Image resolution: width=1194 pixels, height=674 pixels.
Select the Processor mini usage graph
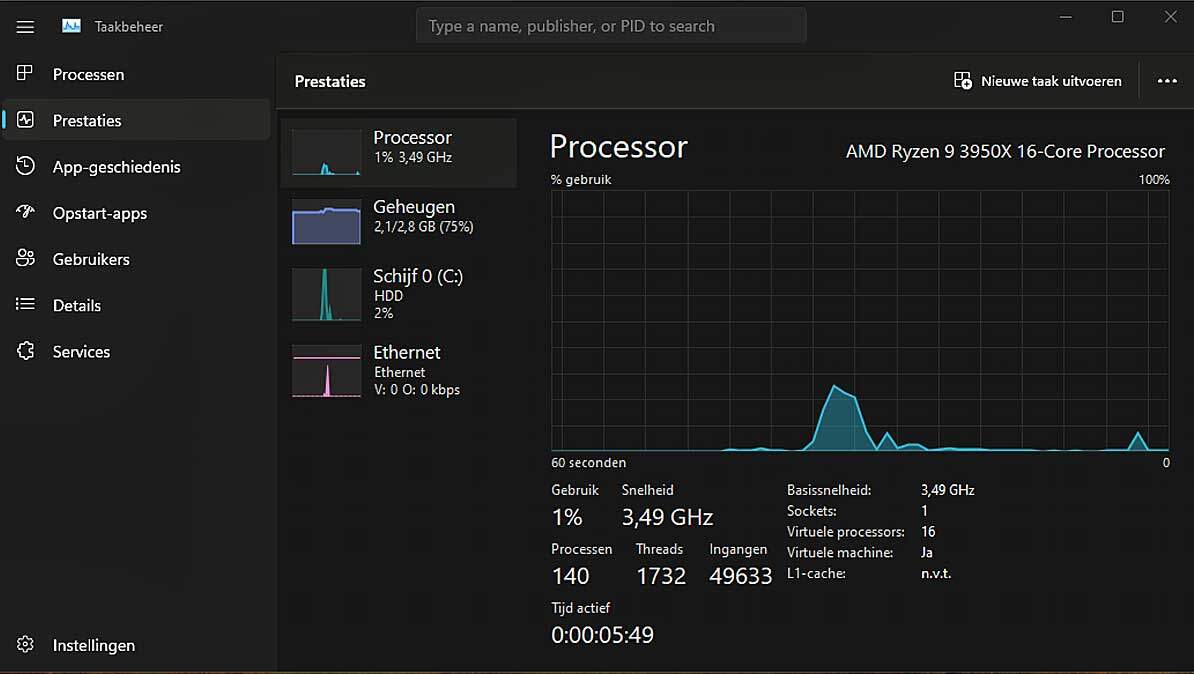point(327,152)
